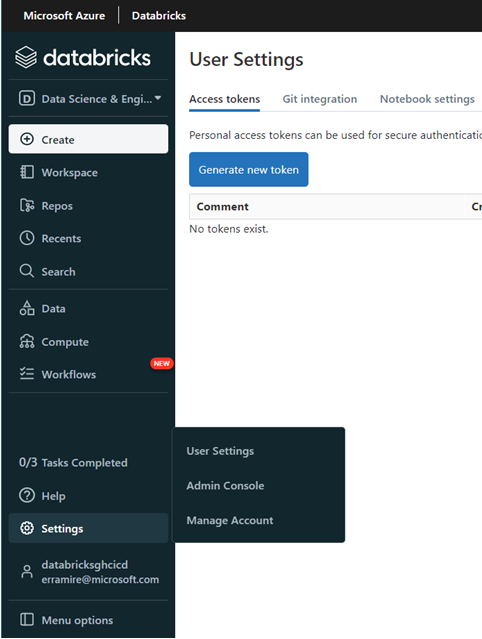Switch to the Git integration tab
This screenshot has width=482, height=639.
[320, 99]
